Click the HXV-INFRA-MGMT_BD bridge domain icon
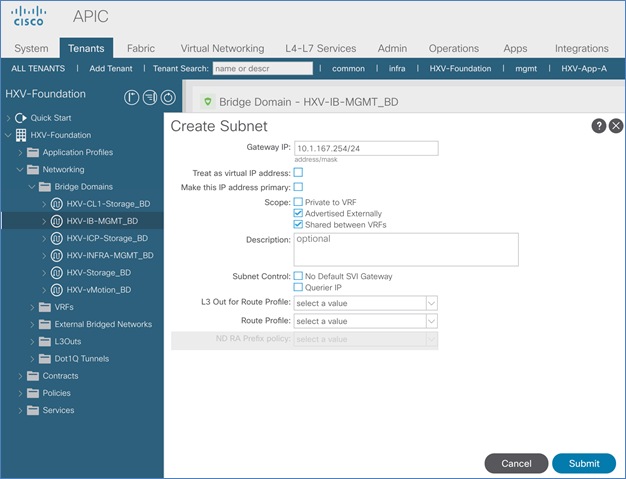 [57, 255]
